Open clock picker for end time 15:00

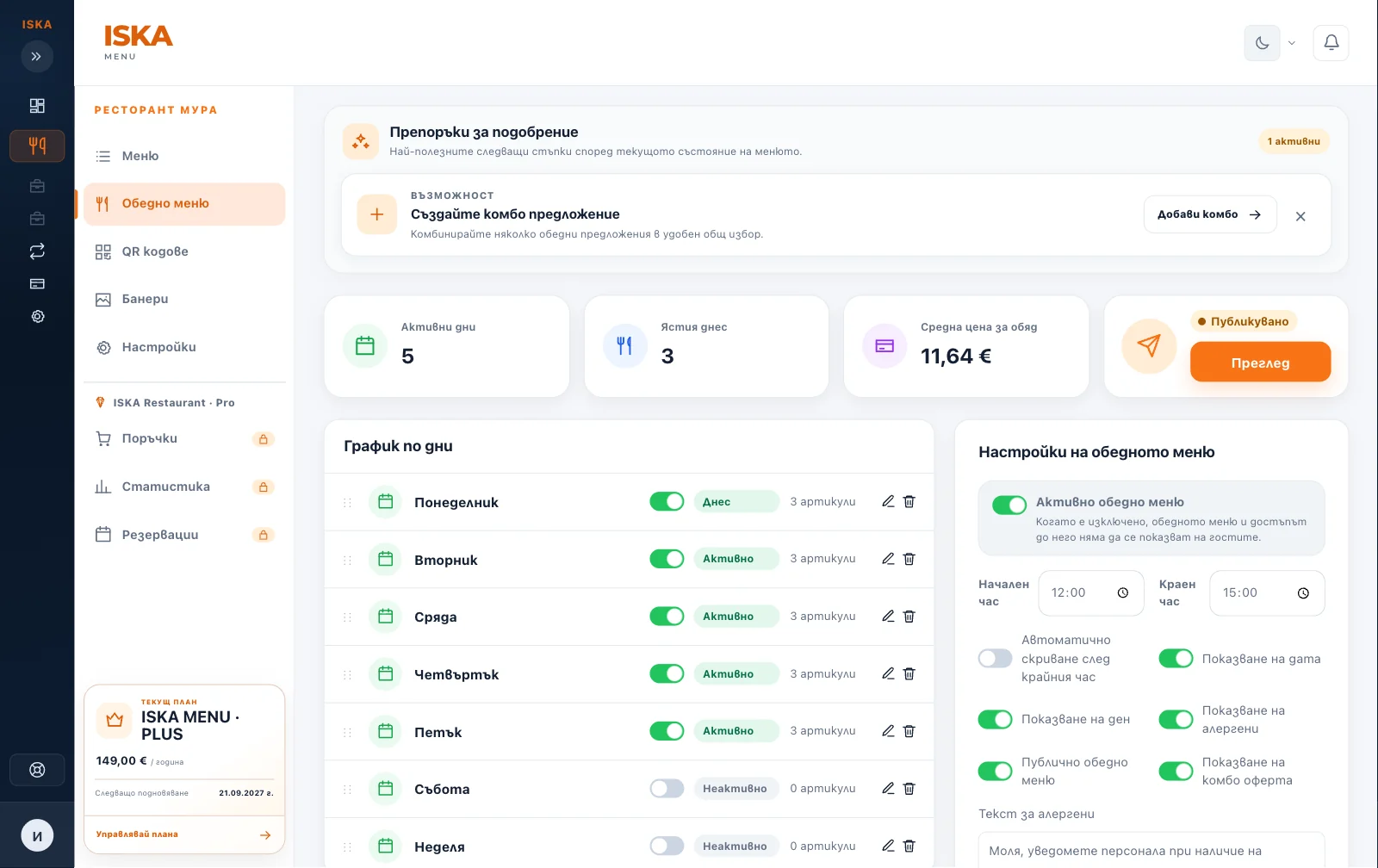click(1303, 593)
